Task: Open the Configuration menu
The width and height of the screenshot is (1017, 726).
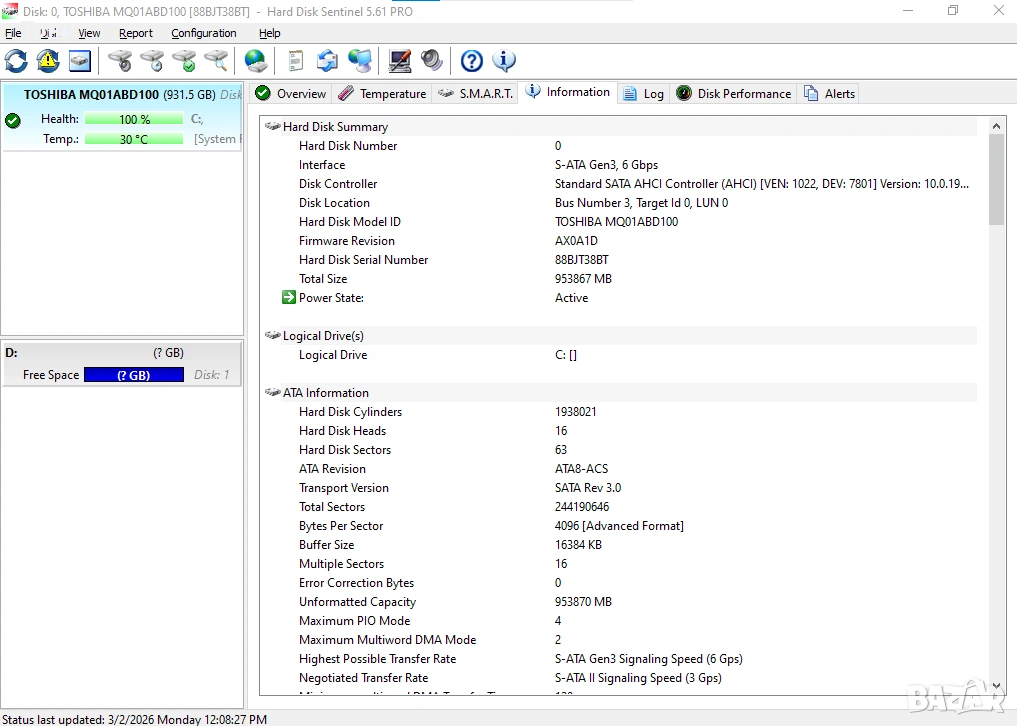Action: tap(203, 33)
